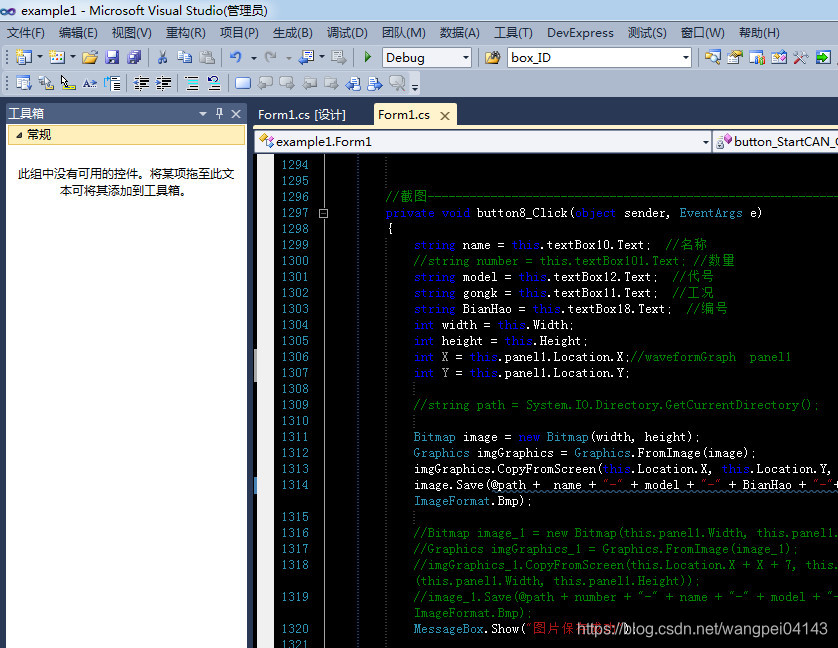Click the Paste clipboard icon
838x648 pixels.
point(207,57)
